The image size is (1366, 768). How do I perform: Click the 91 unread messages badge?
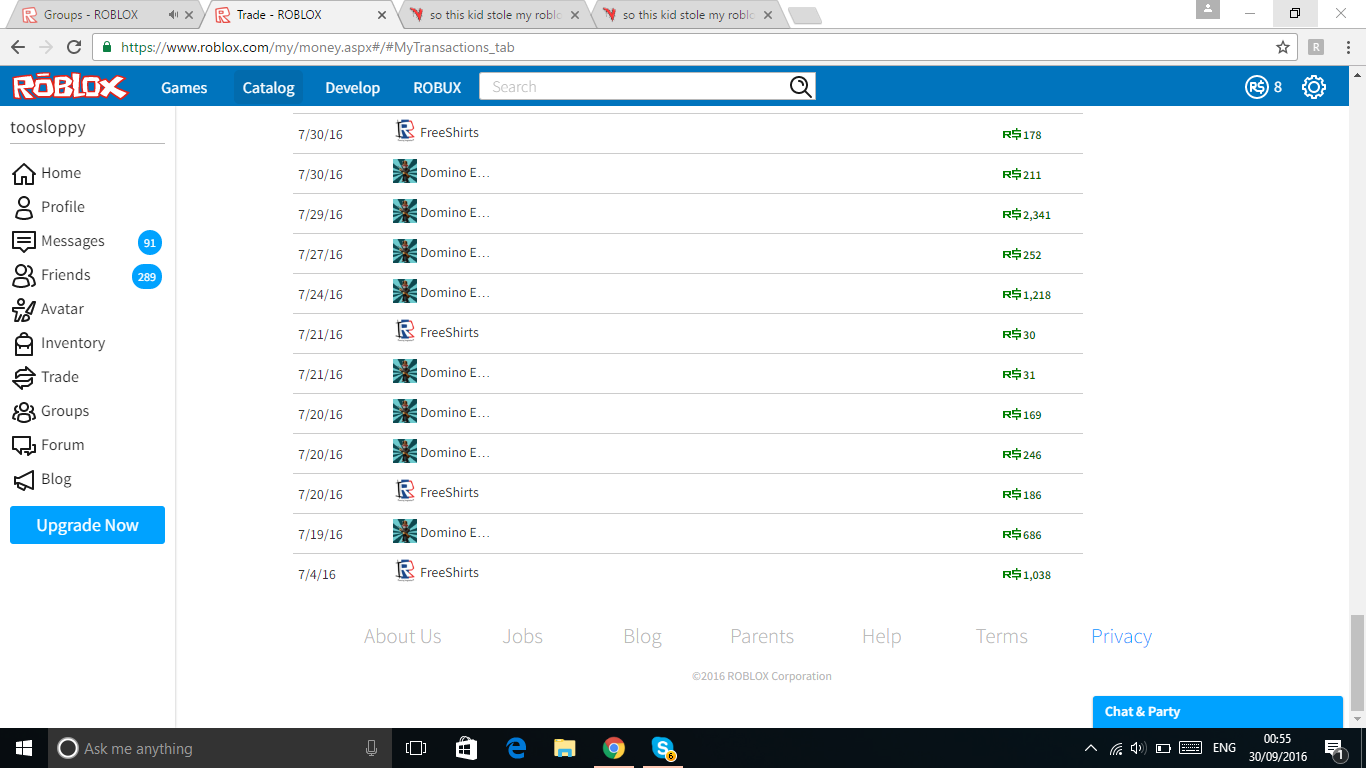(150, 243)
